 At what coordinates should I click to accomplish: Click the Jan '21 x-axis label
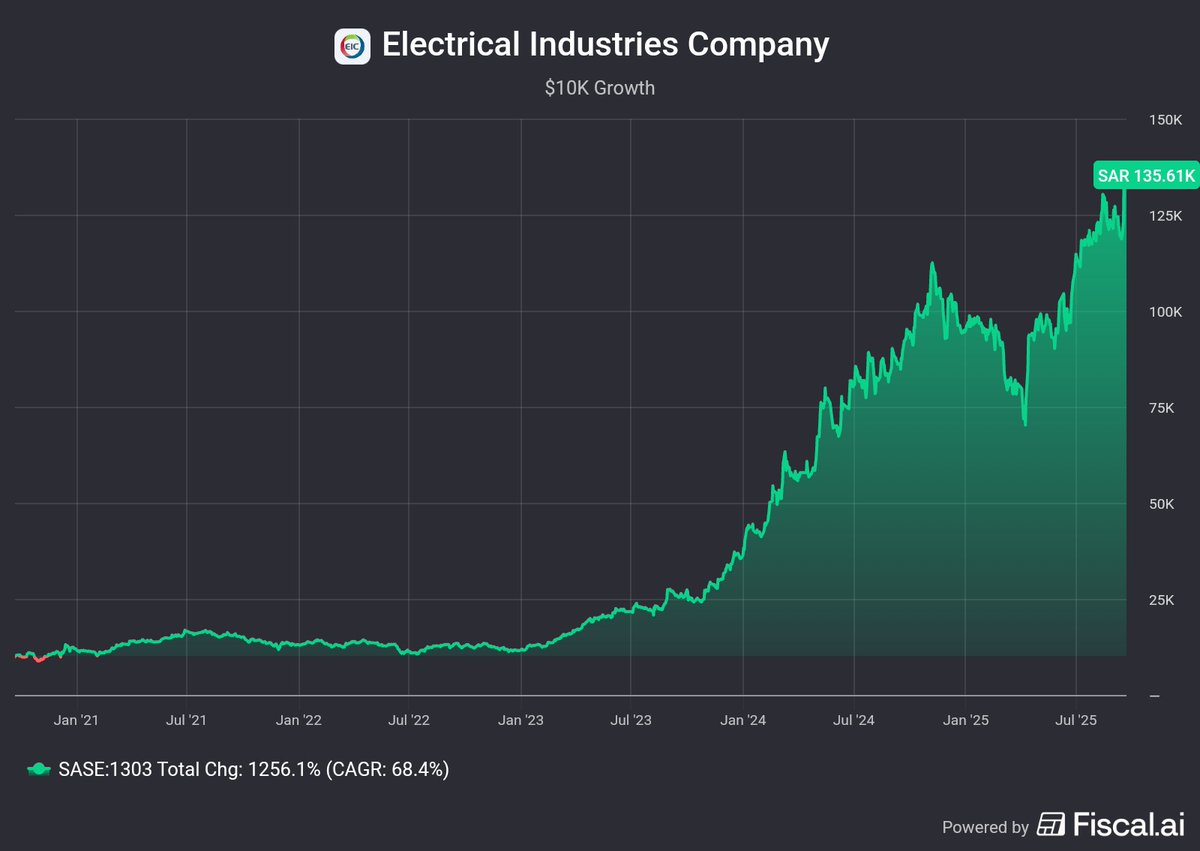(76, 719)
